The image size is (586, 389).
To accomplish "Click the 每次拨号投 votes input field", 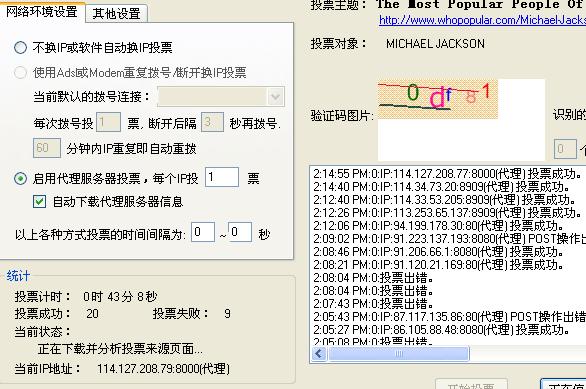I will 108,122.
